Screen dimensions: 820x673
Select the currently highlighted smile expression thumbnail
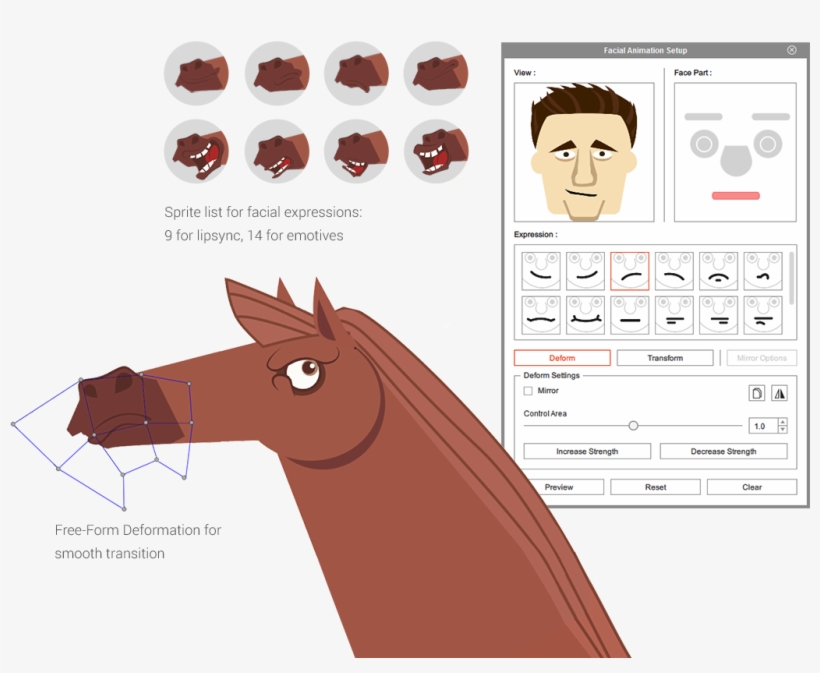630,271
